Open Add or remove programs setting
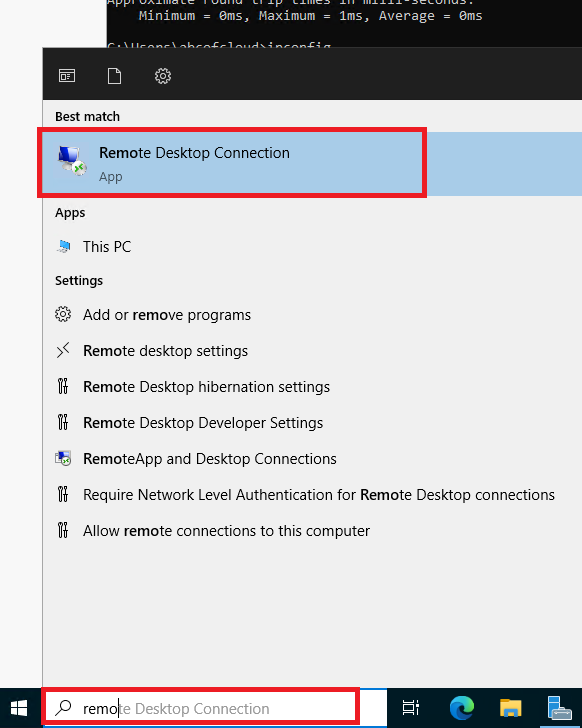This screenshot has height=728, width=582. coord(312,315)
